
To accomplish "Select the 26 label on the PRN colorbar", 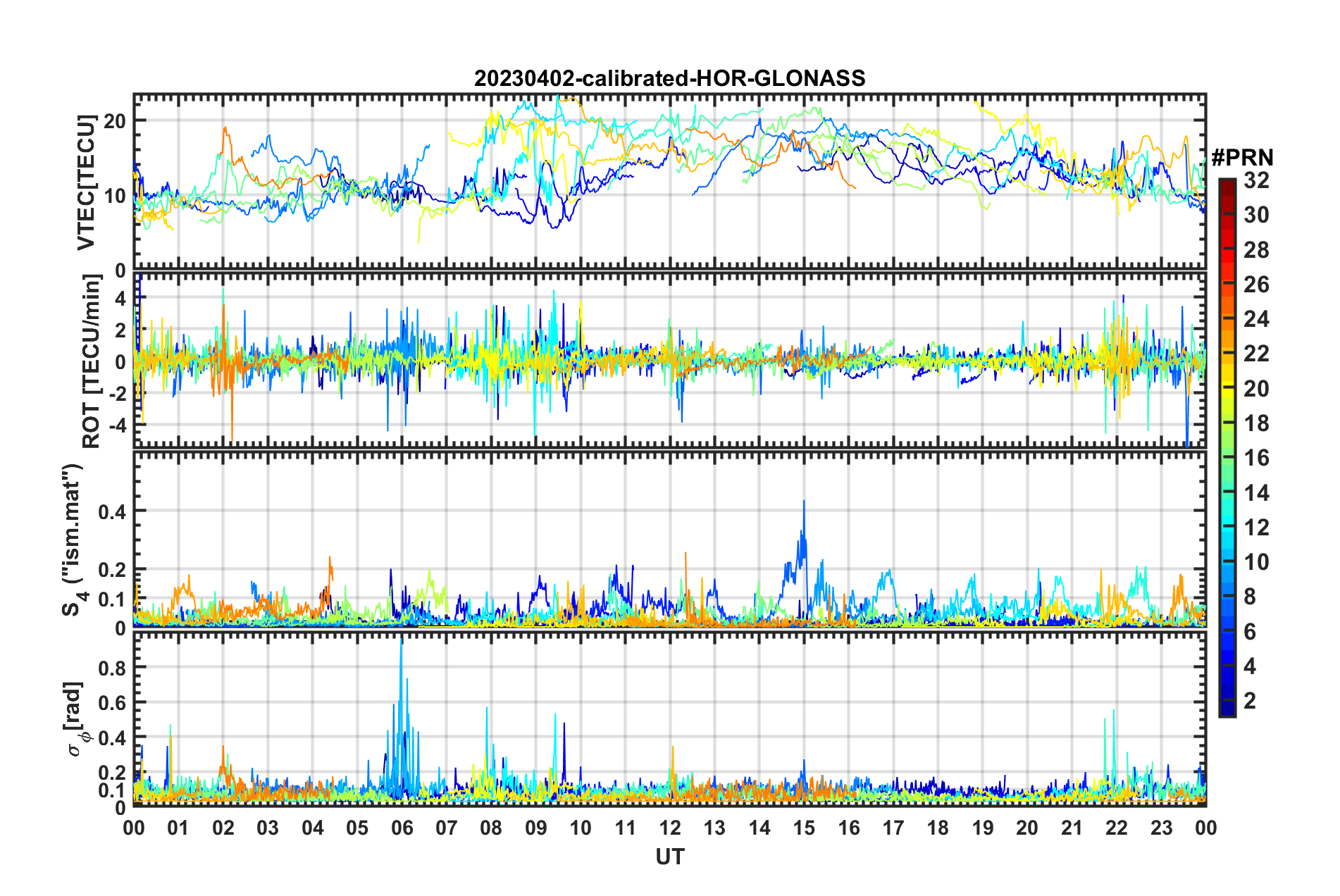I will [x=1257, y=285].
